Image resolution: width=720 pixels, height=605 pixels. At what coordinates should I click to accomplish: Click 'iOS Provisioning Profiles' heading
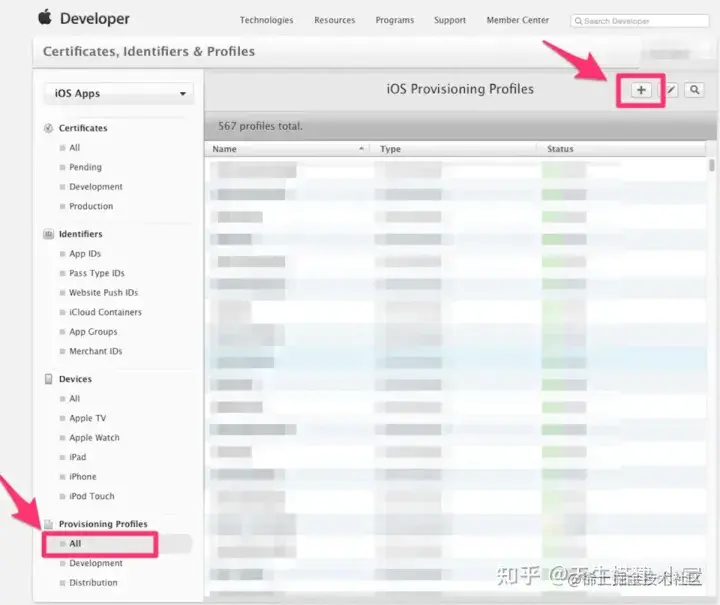[460, 89]
